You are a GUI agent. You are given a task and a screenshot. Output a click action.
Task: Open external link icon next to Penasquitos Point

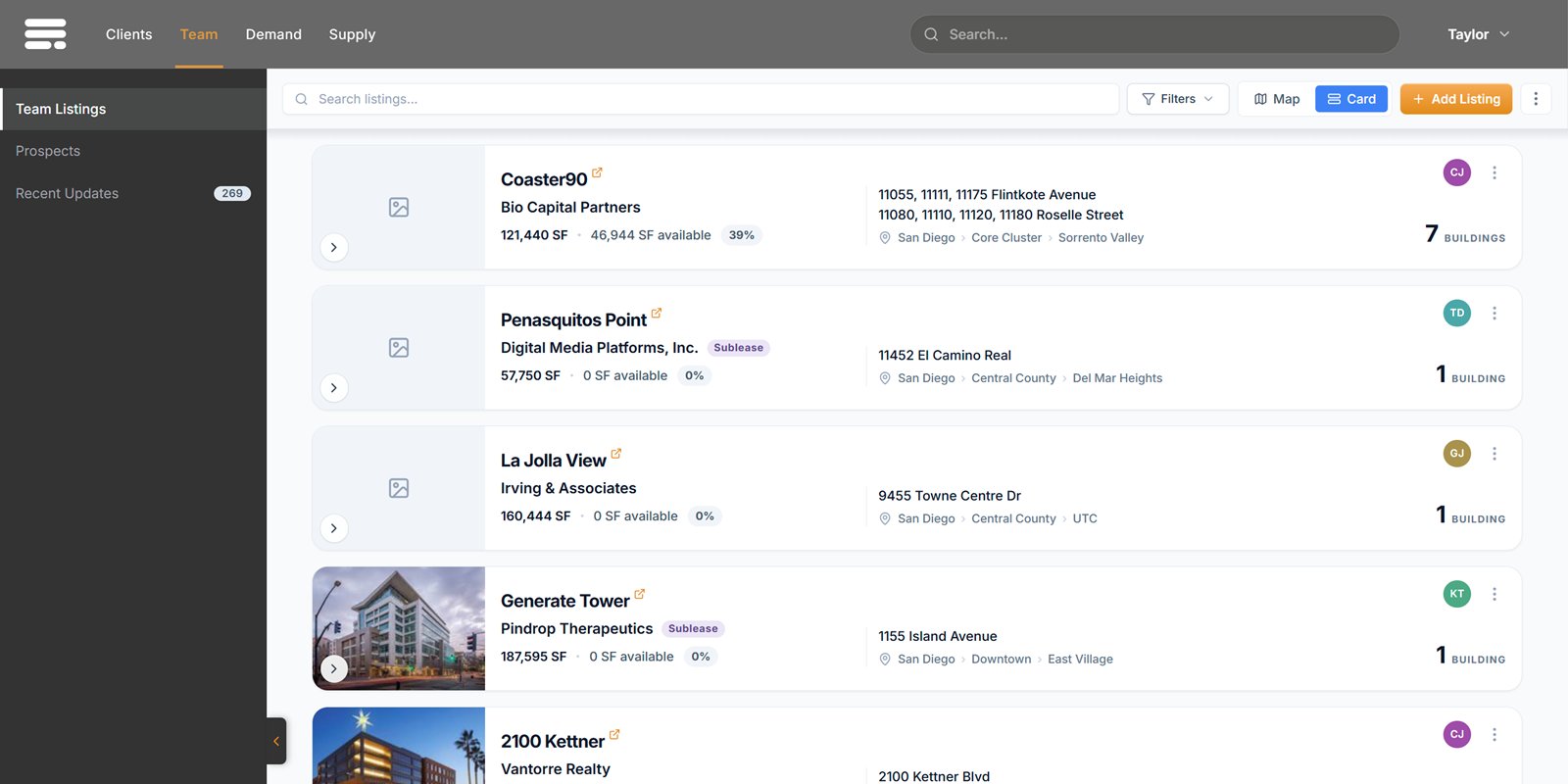click(657, 313)
